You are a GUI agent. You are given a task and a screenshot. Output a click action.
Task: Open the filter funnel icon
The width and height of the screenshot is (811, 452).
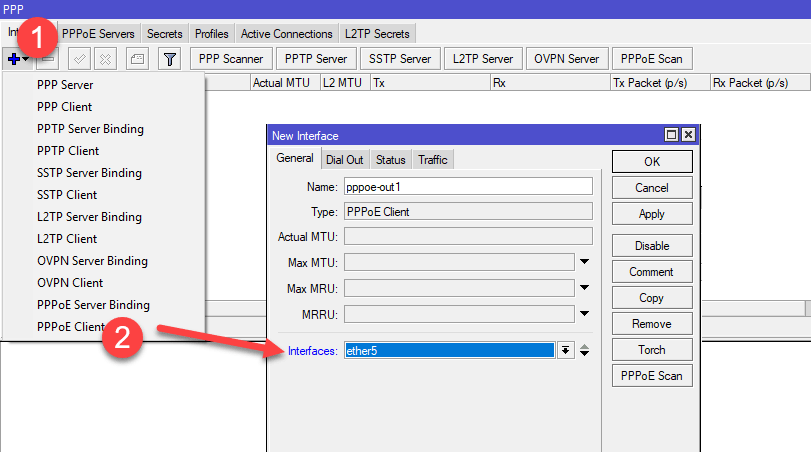(169, 59)
